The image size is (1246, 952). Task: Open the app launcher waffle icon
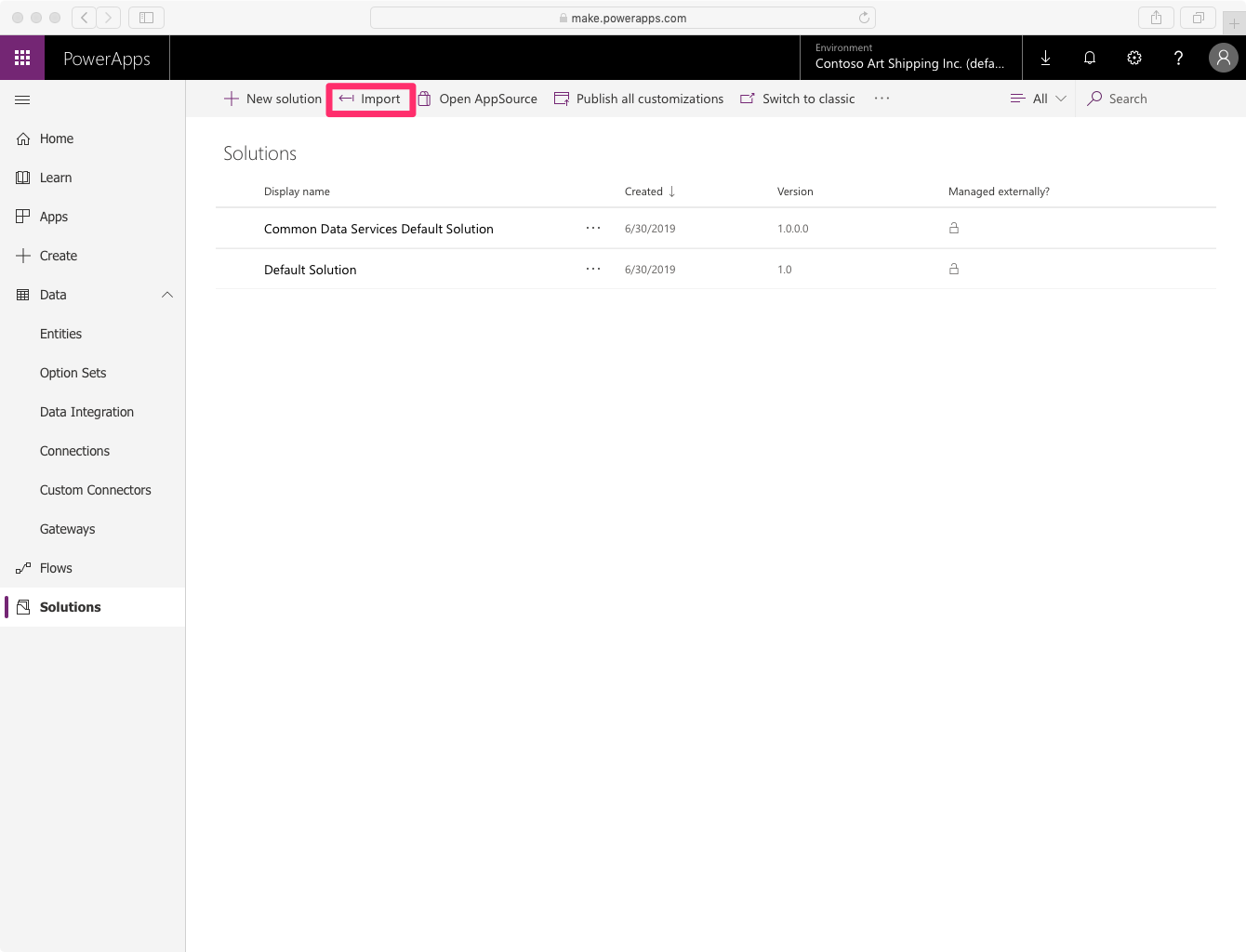[x=22, y=58]
